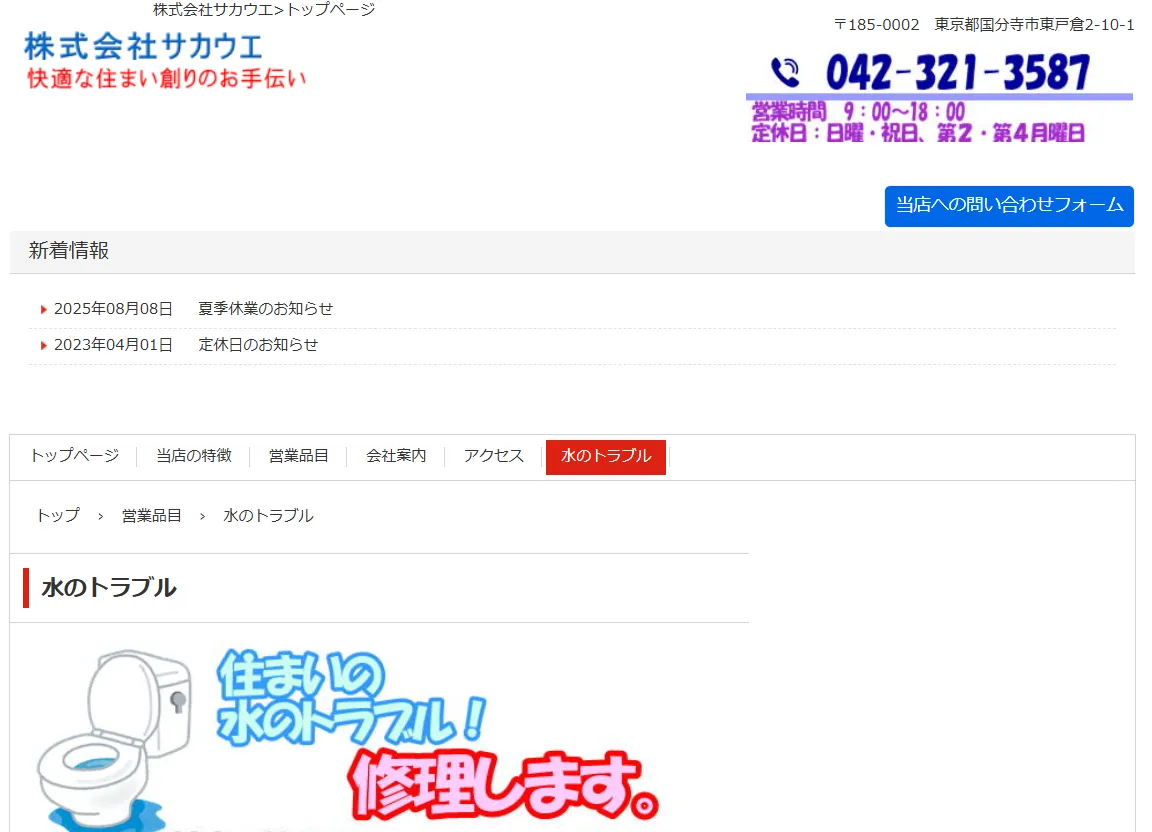Viewport: 1152px width, 832px height.
Task: Click the red 修理します。 banner text
Action: 503,783
